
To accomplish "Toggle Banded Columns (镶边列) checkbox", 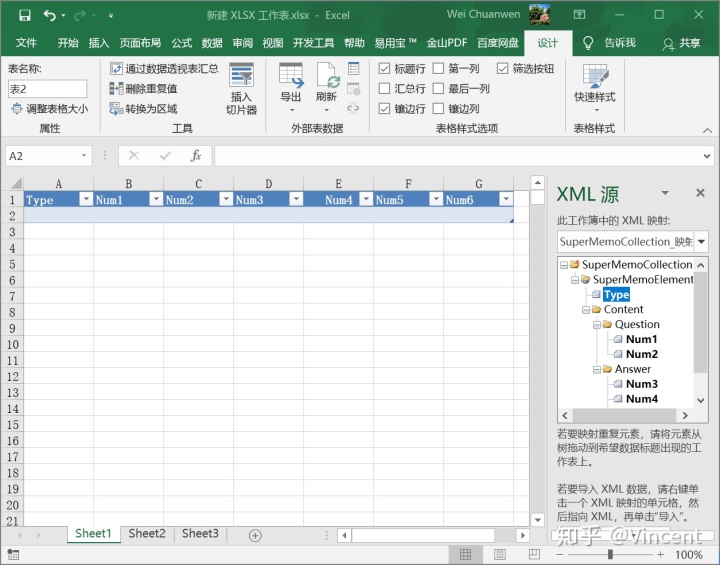I will [x=439, y=109].
